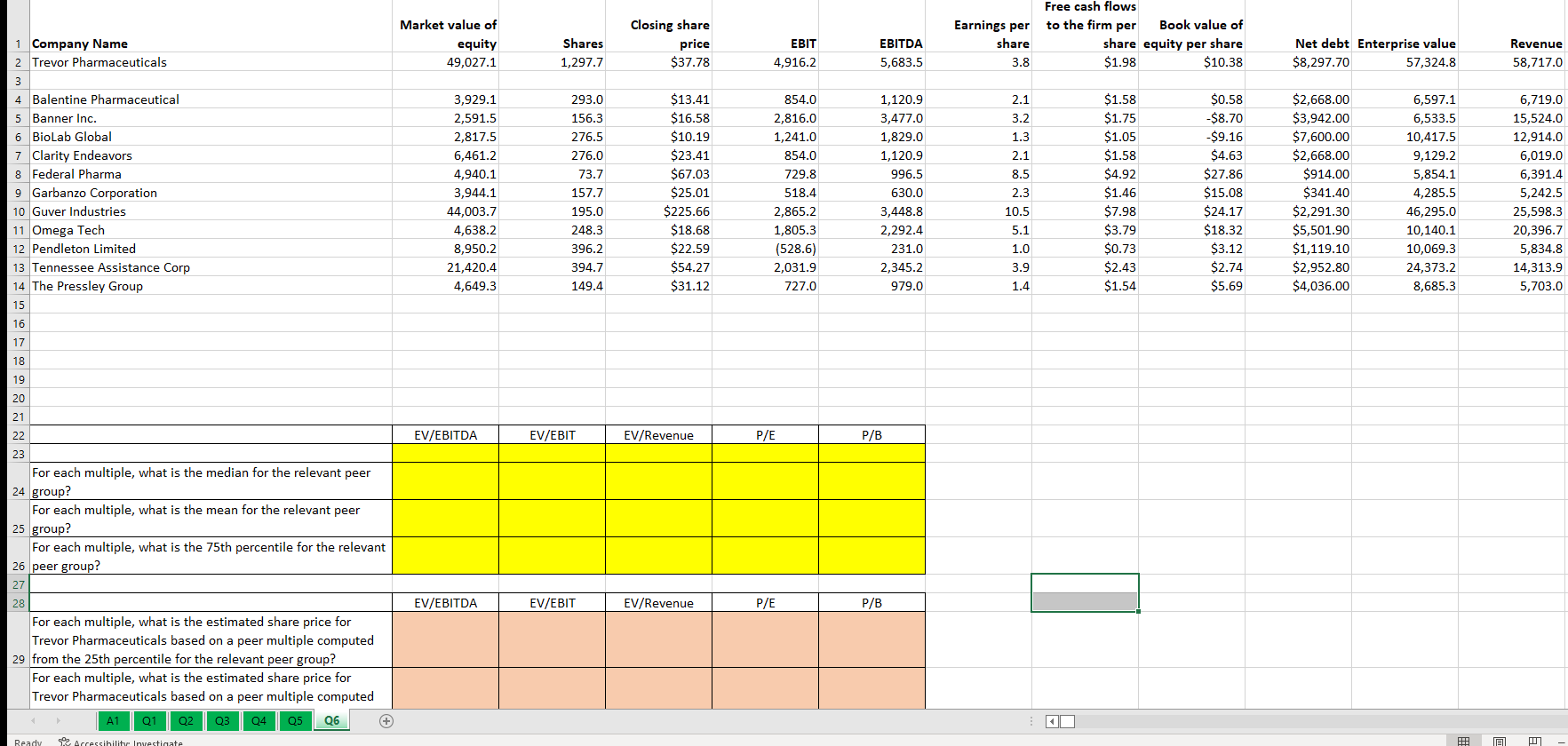Click the previous sheet navigation arrow

[x=33, y=721]
